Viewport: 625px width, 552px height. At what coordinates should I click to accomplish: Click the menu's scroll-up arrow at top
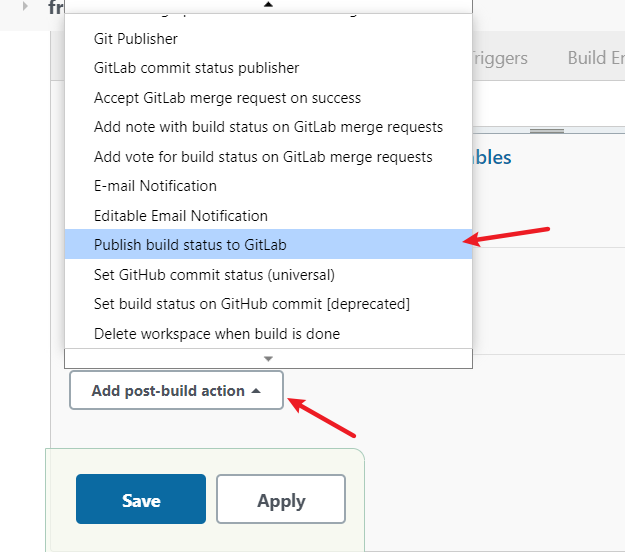tap(268, 6)
